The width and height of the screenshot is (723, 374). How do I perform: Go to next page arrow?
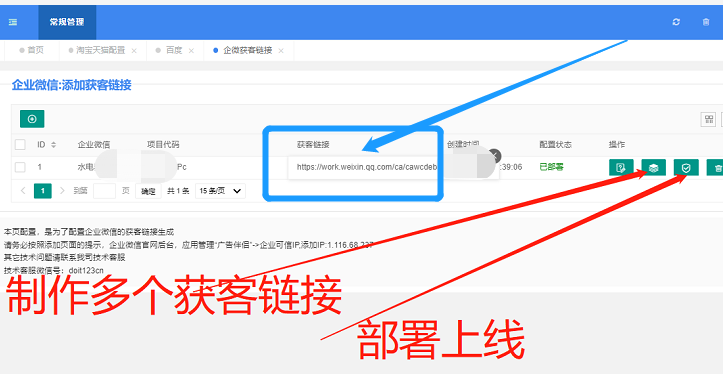pyautogui.click(x=62, y=190)
